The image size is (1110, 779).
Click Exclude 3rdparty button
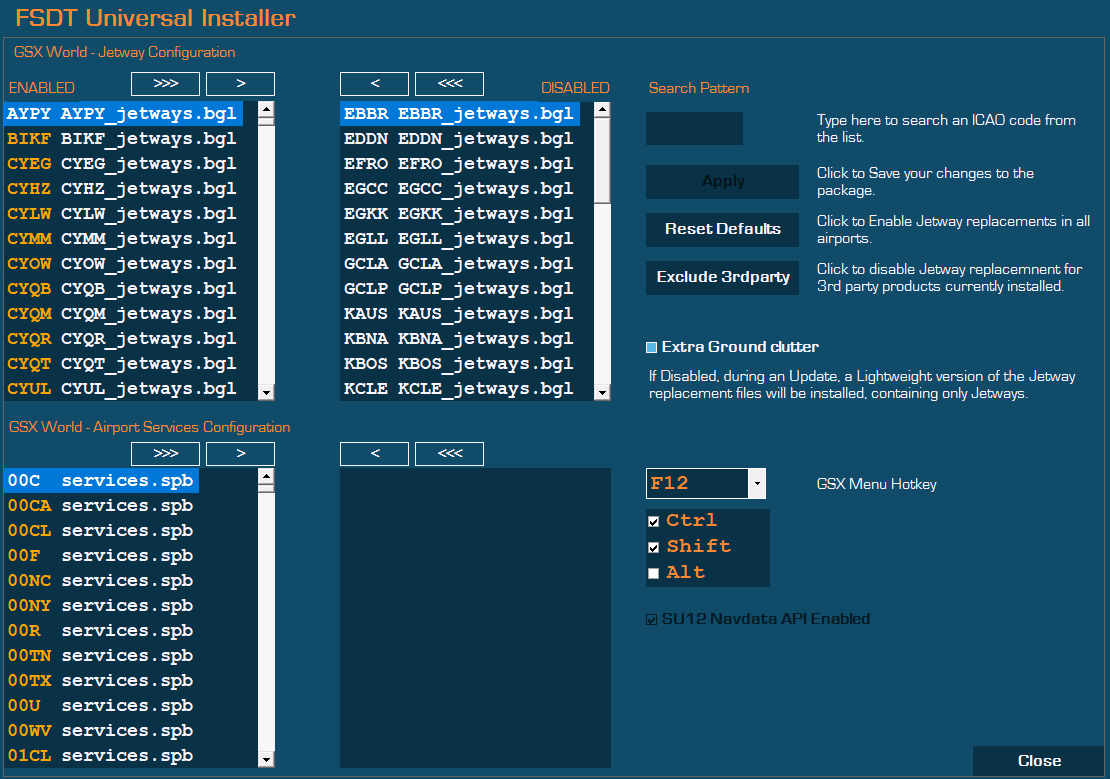(722, 278)
